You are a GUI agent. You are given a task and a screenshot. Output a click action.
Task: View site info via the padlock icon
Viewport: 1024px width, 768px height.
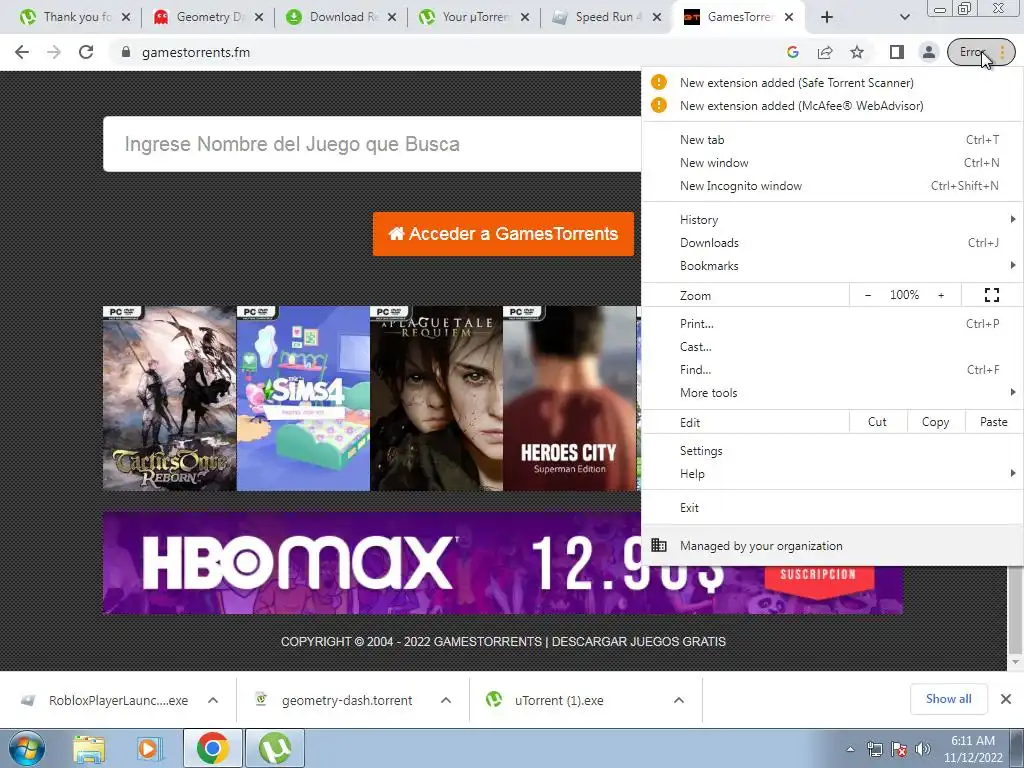click(x=126, y=52)
